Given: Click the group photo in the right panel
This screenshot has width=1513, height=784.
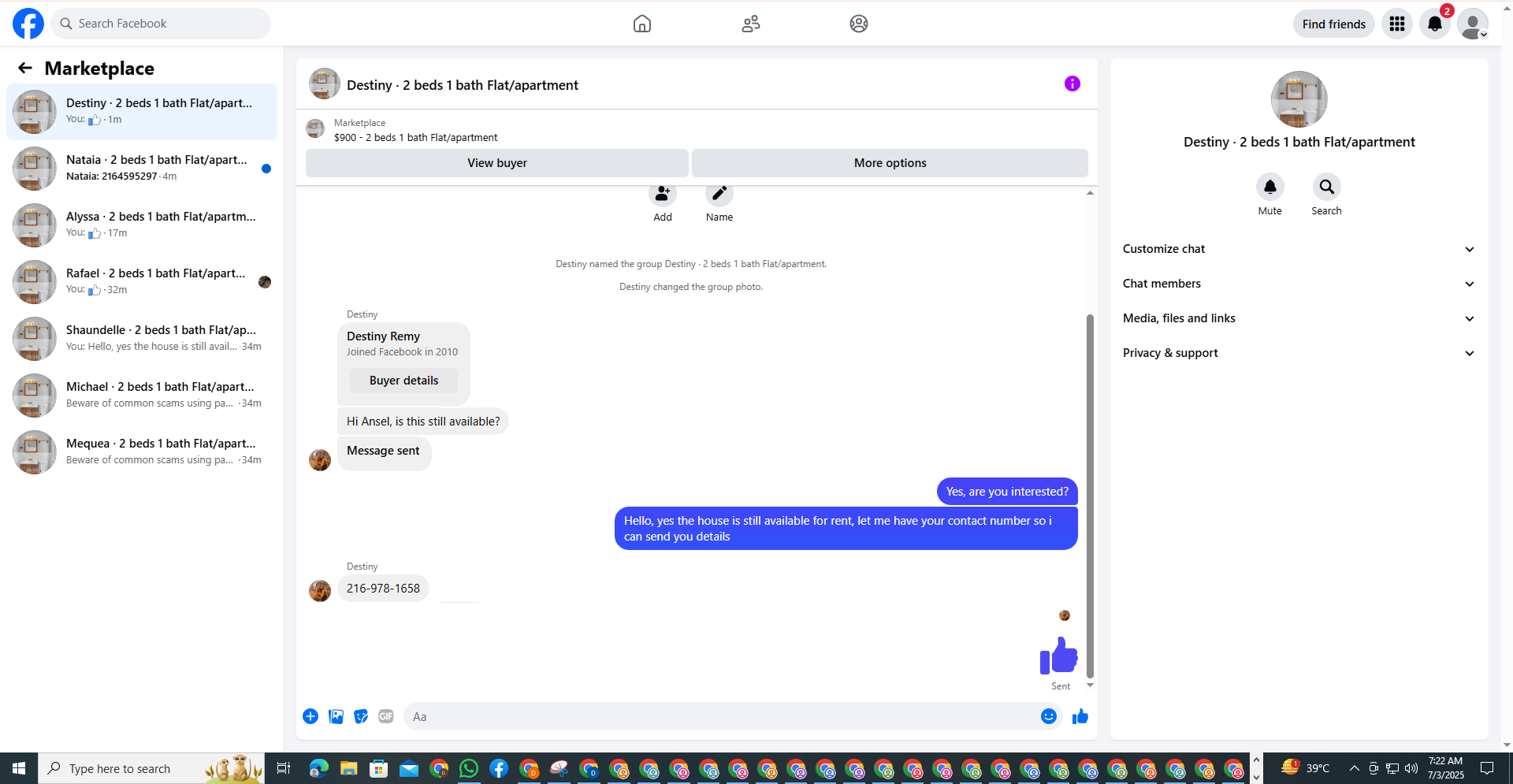Looking at the screenshot, I should click(x=1299, y=99).
